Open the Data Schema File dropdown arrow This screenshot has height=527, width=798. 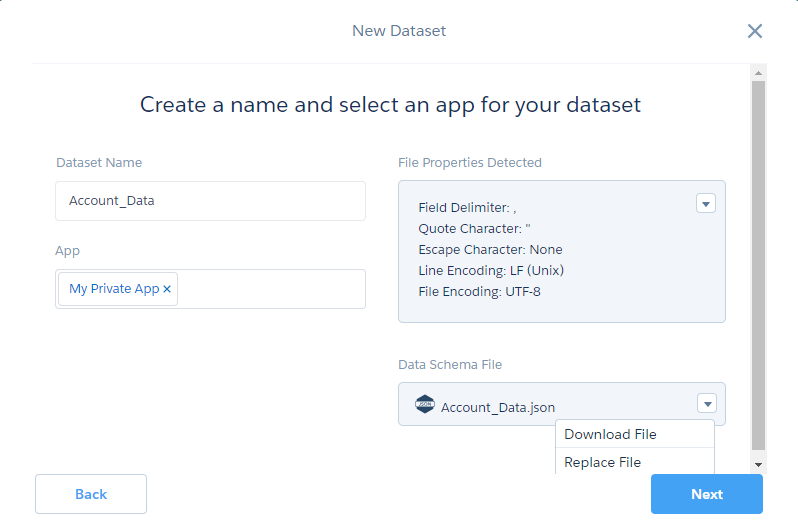tap(707, 404)
